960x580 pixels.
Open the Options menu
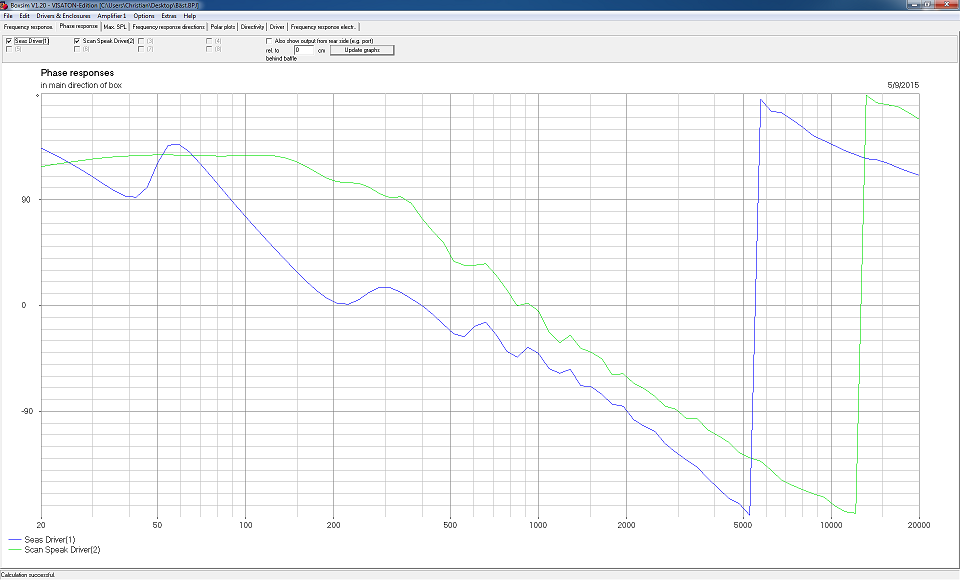coord(144,16)
